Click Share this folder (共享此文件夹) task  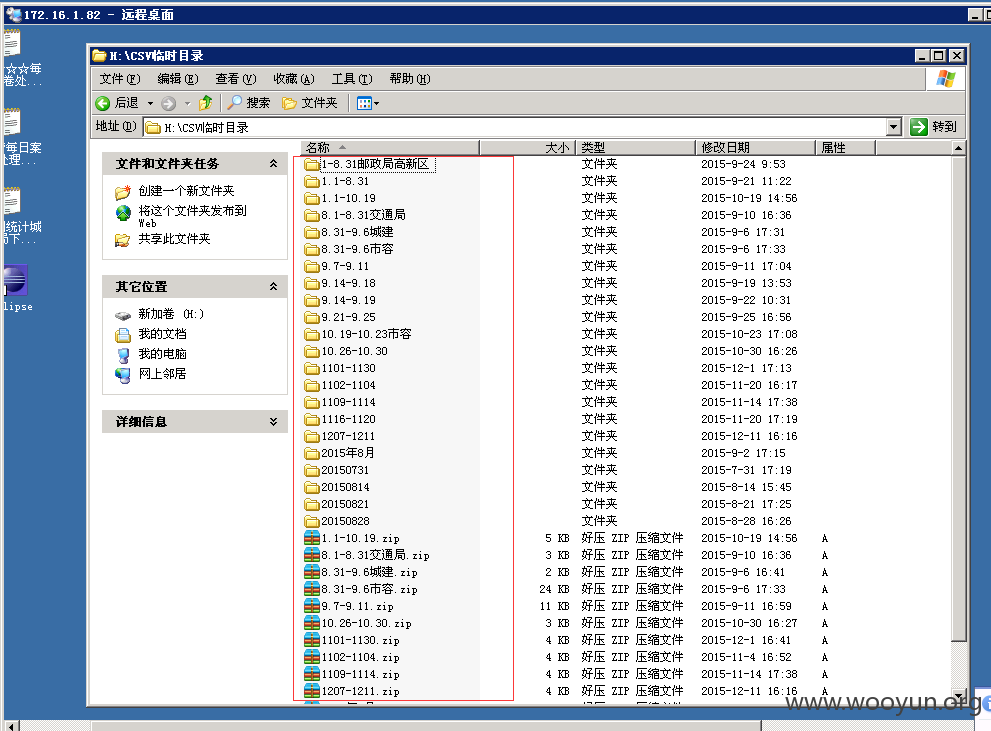coord(174,239)
